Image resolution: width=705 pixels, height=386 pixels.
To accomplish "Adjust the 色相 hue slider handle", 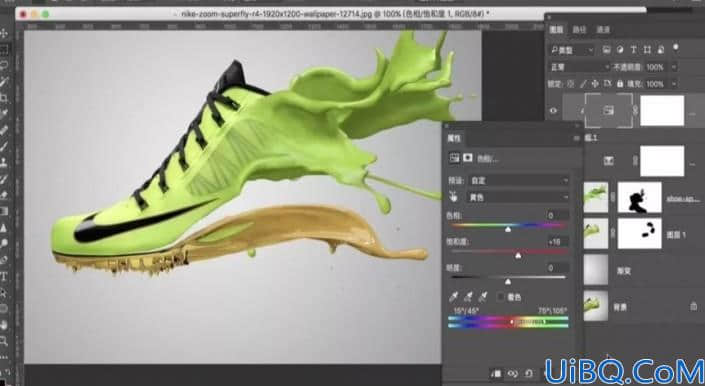I will [x=508, y=229].
